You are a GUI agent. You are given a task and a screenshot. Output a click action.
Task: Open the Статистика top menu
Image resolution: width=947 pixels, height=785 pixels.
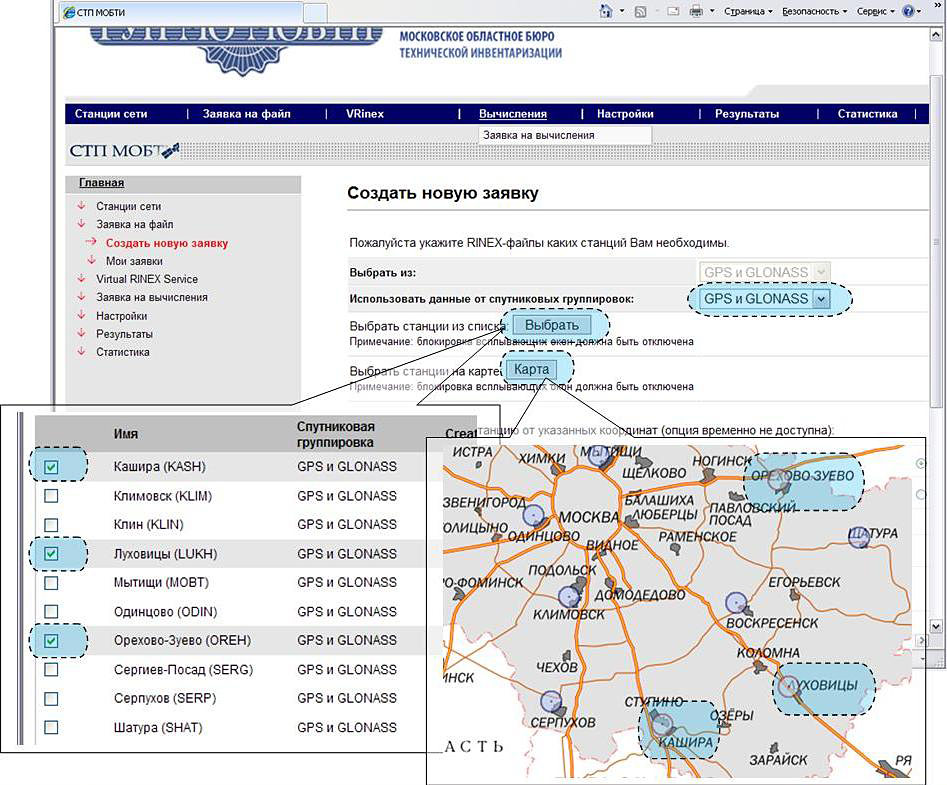867,114
